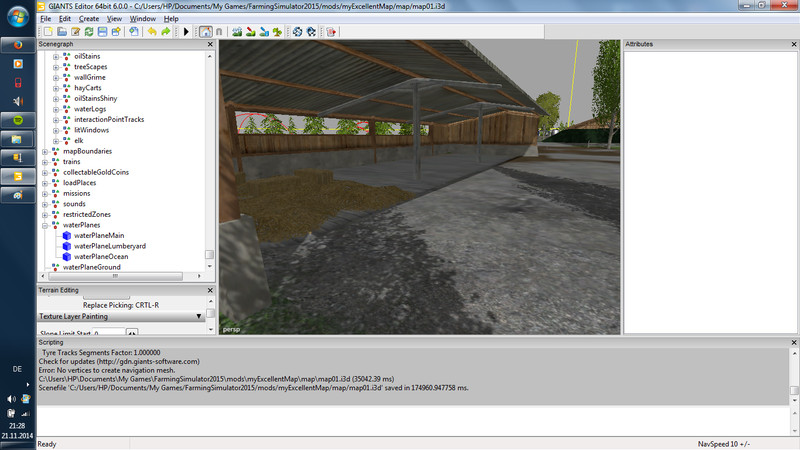The image size is (800, 450).
Task: Click the volume icon in system tray
Action: click(11, 399)
